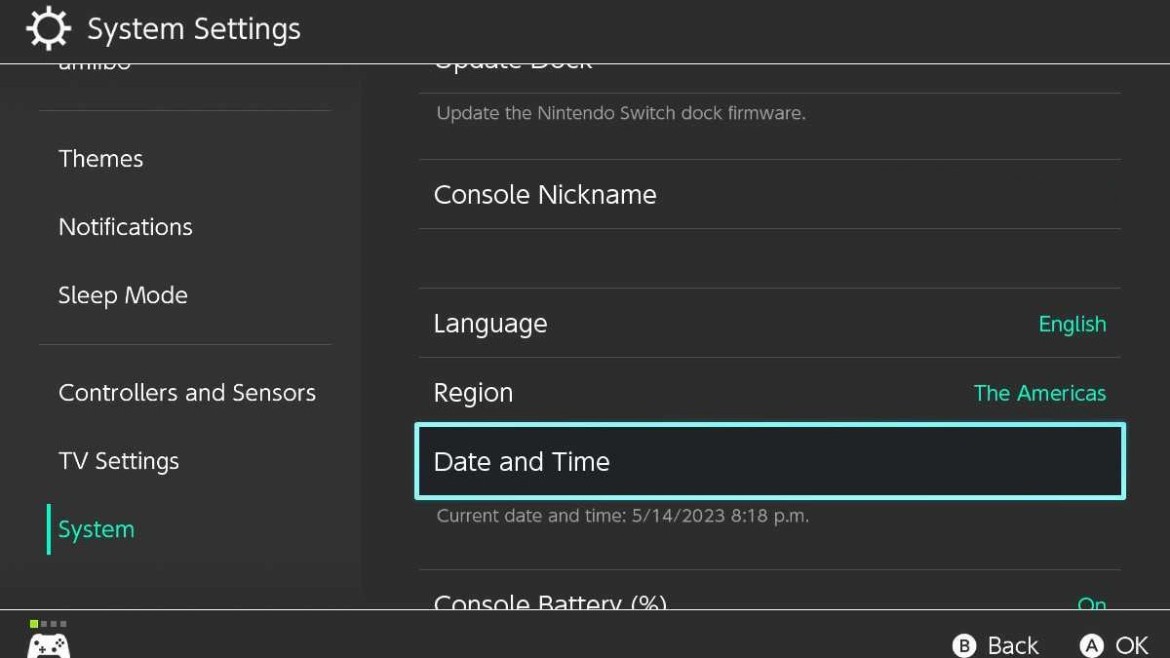Select Sleep Mode in the sidebar

pyautogui.click(x=123, y=295)
